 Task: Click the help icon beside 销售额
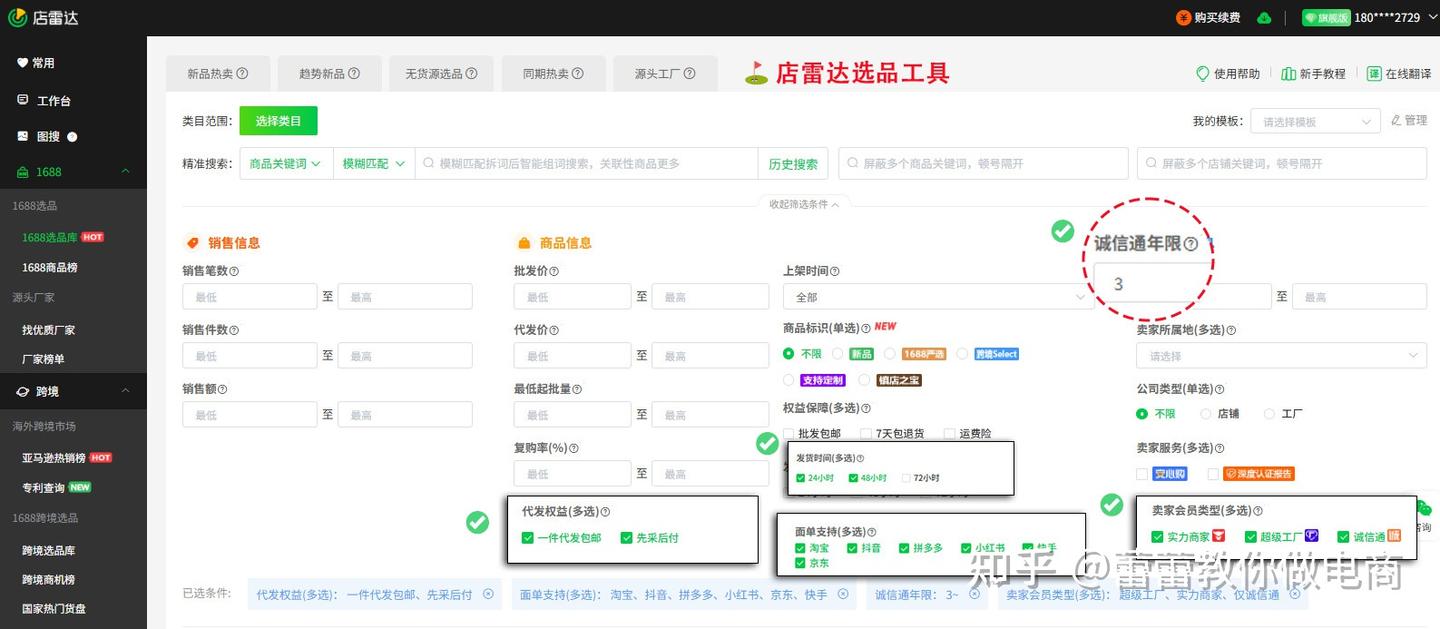[222, 389]
